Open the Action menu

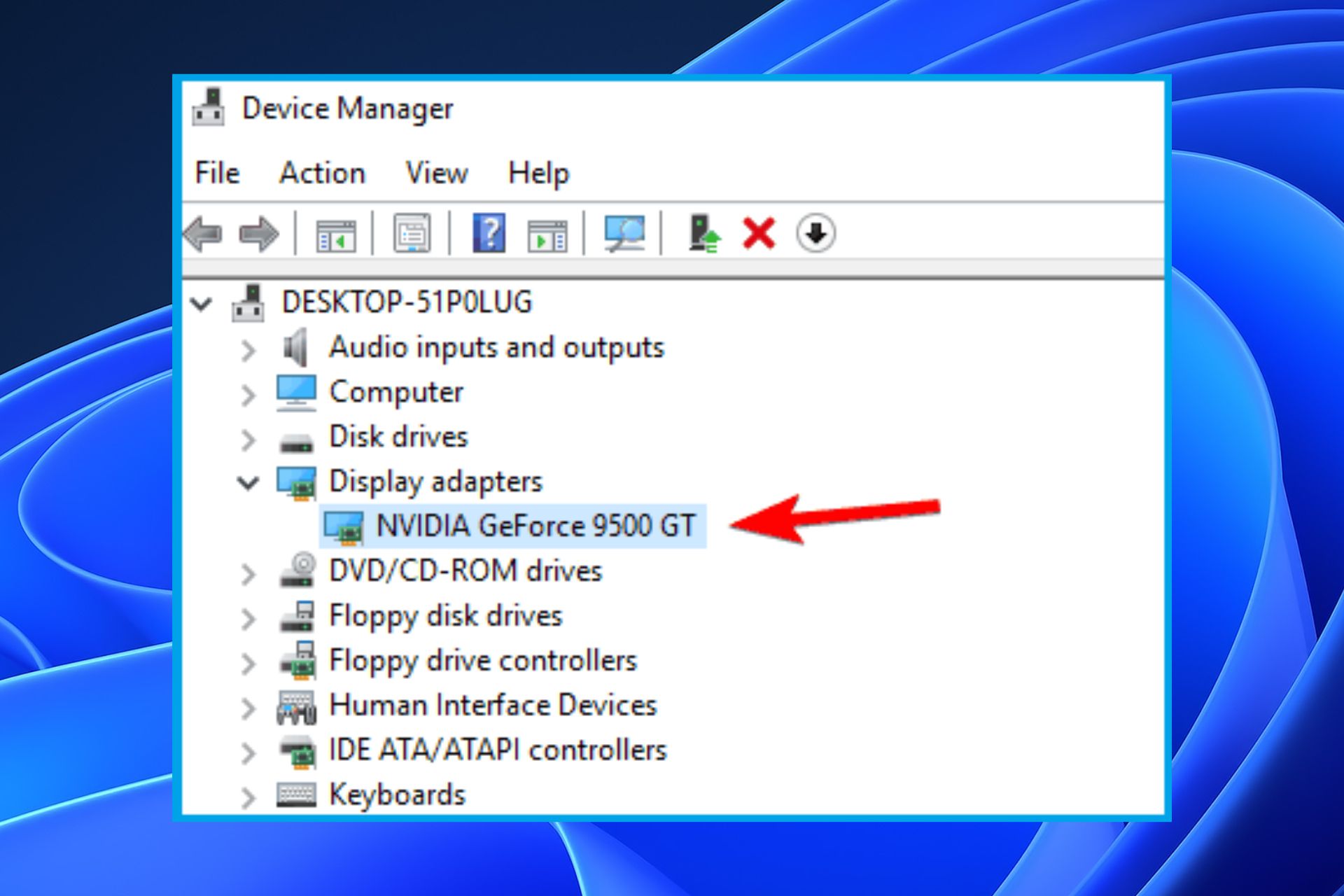[x=322, y=173]
